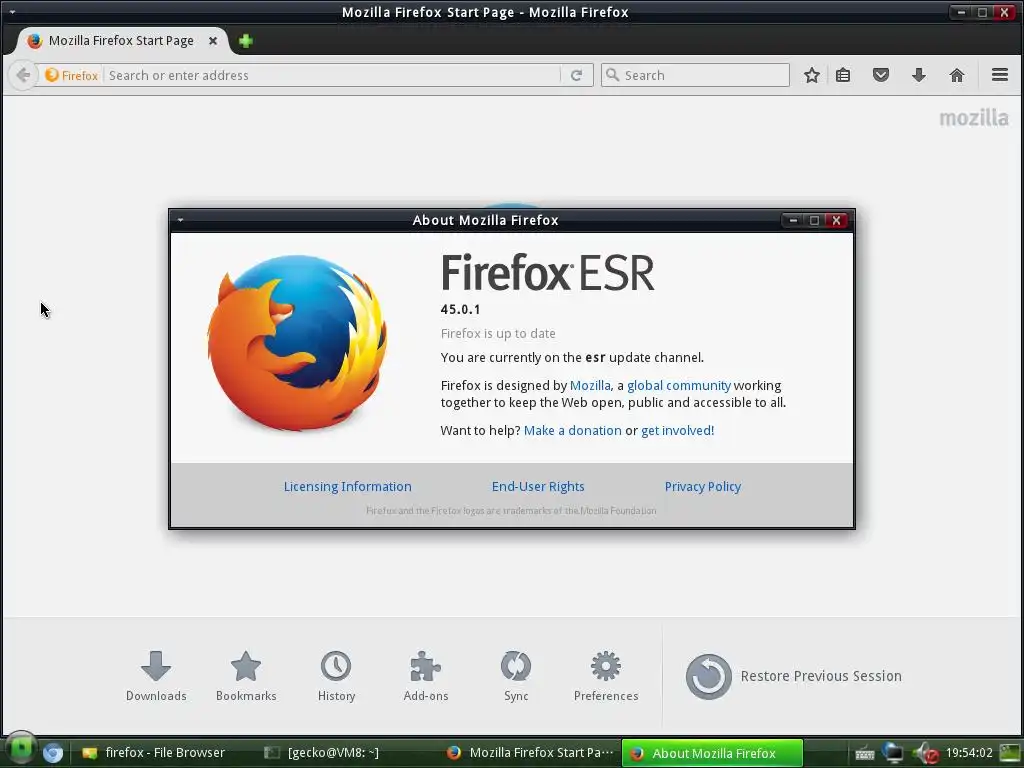The width and height of the screenshot is (1024, 768).
Task: Open History from start page shortcuts
Action: tap(336, 676)
